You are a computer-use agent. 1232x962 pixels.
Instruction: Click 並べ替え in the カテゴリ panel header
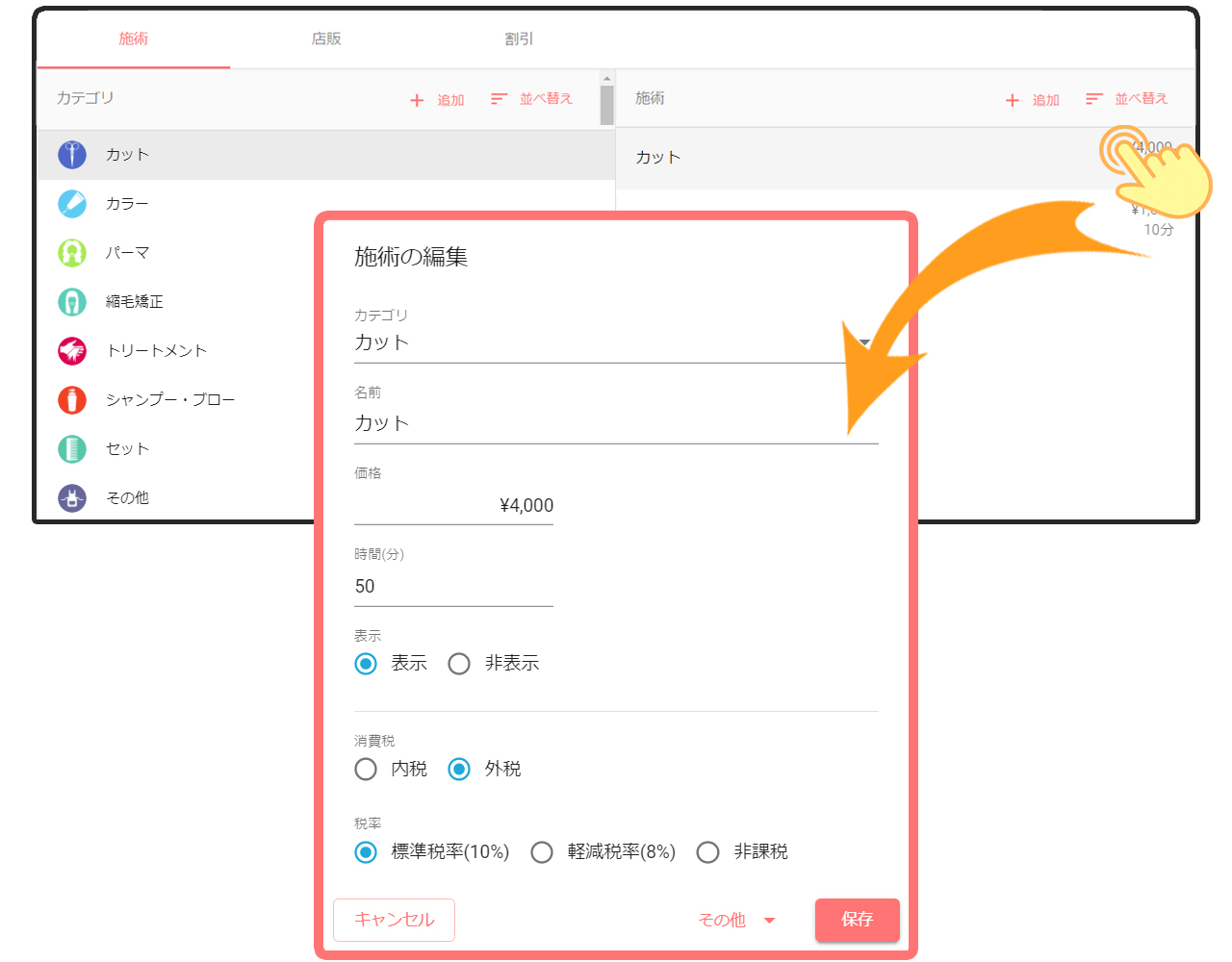[x=532, y=99]
